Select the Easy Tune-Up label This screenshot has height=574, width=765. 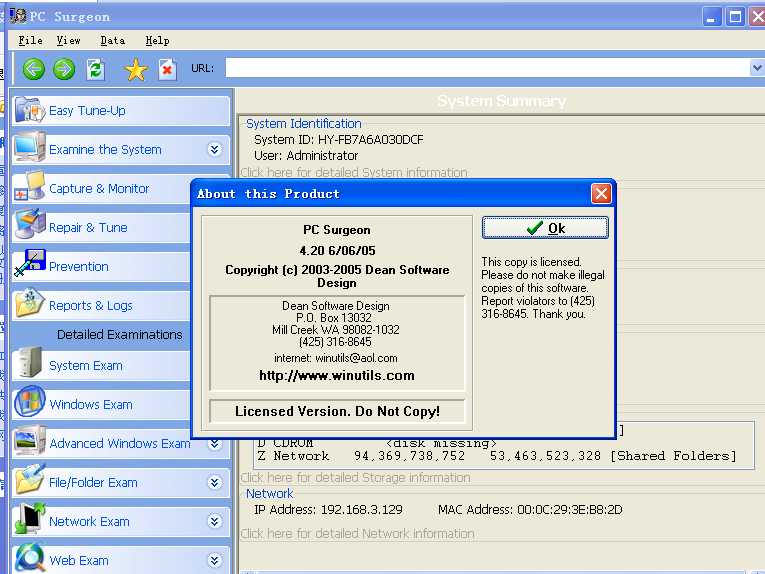[87, 111]
